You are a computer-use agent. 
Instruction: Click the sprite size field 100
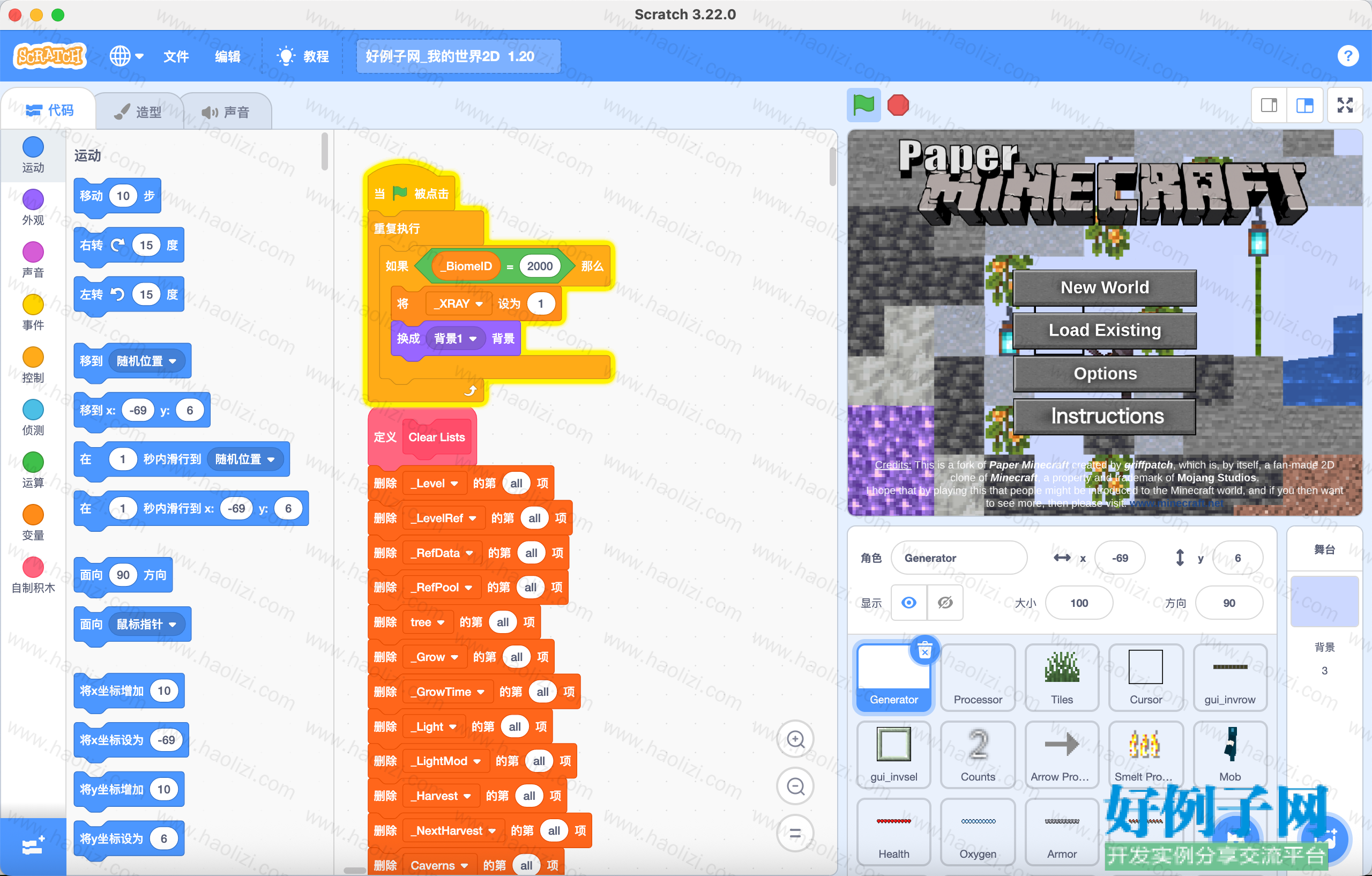tap(1079, 603)
